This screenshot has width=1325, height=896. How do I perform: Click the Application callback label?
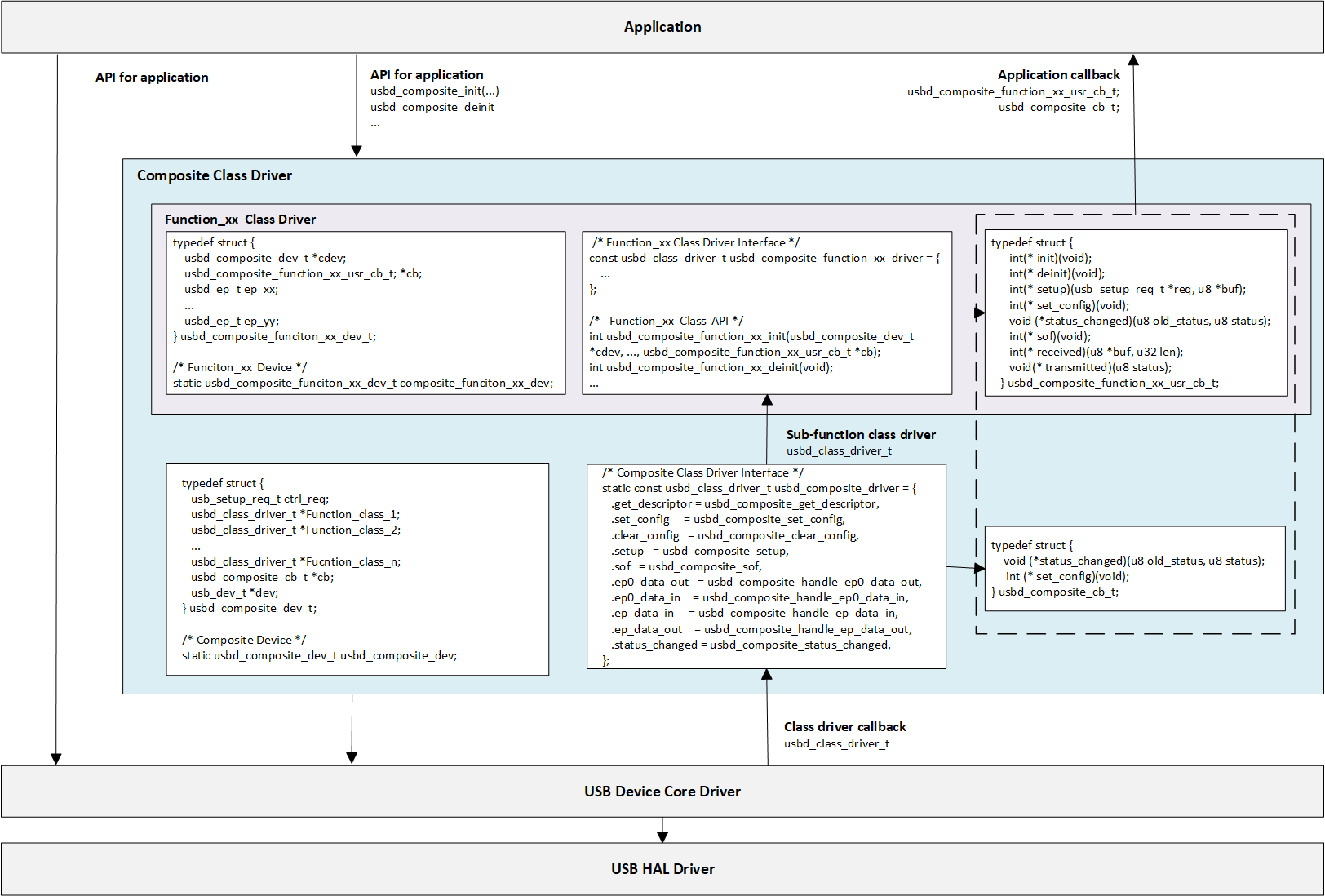[x=1058, y=74]
